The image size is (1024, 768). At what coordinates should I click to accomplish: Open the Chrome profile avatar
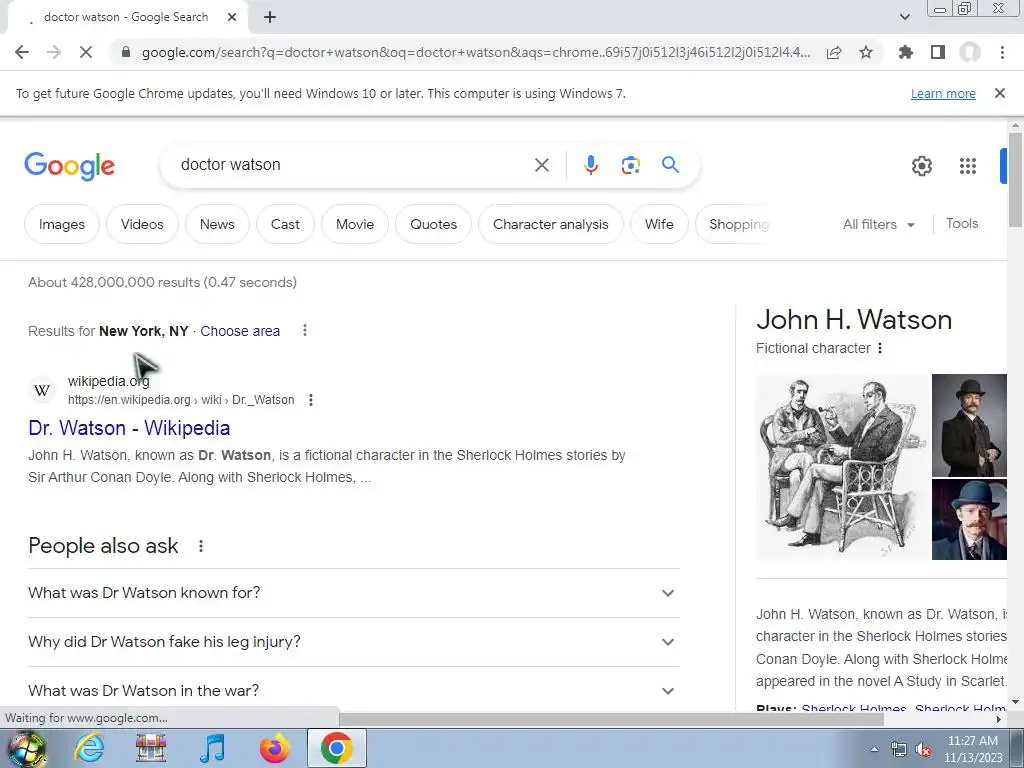pos(970,52)
